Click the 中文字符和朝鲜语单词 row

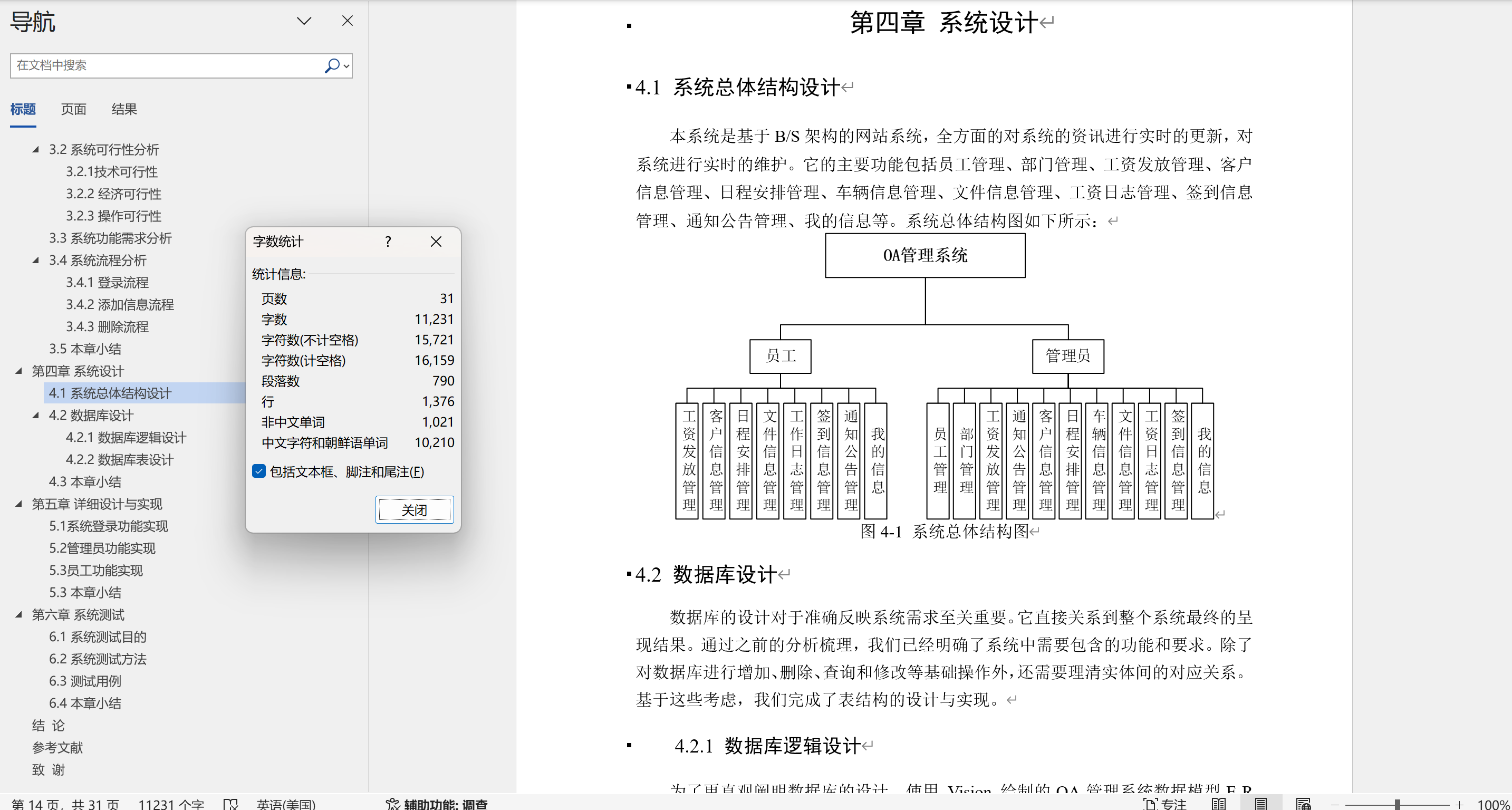[357, 442]
